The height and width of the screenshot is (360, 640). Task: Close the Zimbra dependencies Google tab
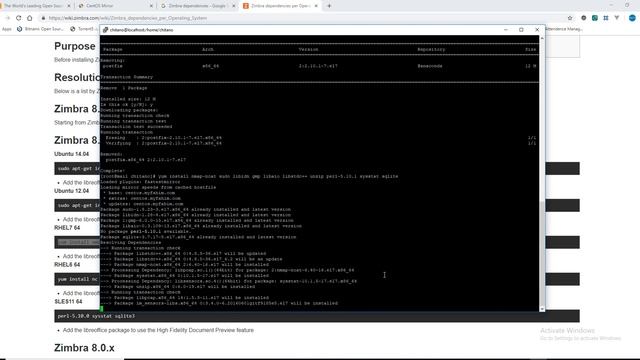234,6
